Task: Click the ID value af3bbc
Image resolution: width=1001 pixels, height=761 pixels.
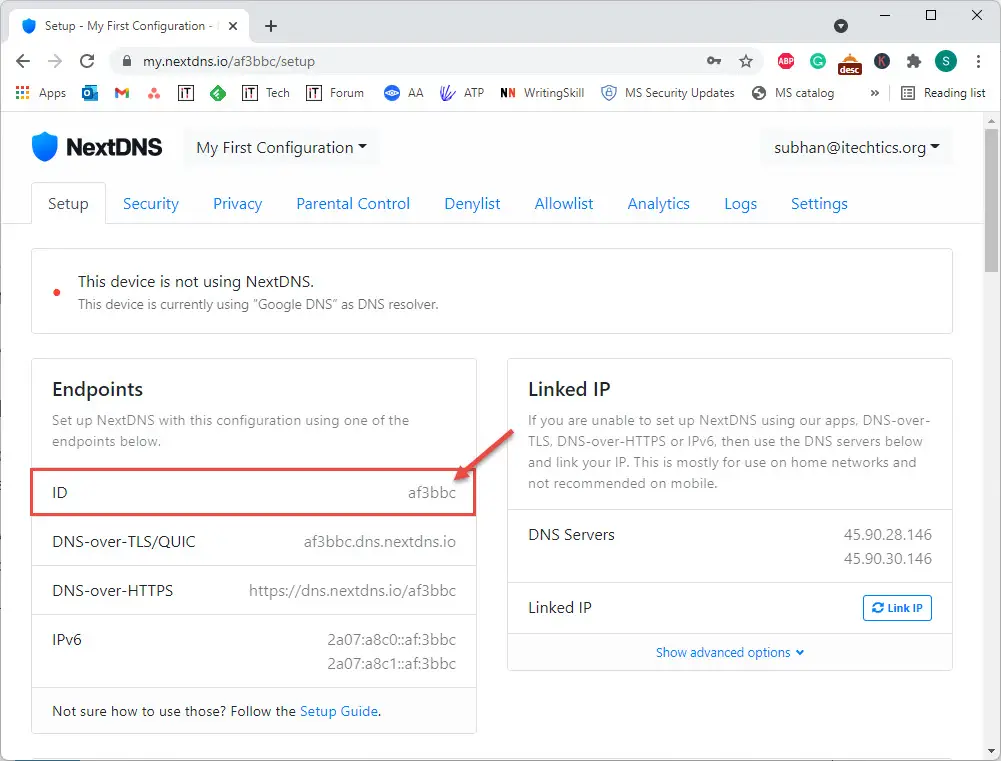Action: [x=432, y=493]
